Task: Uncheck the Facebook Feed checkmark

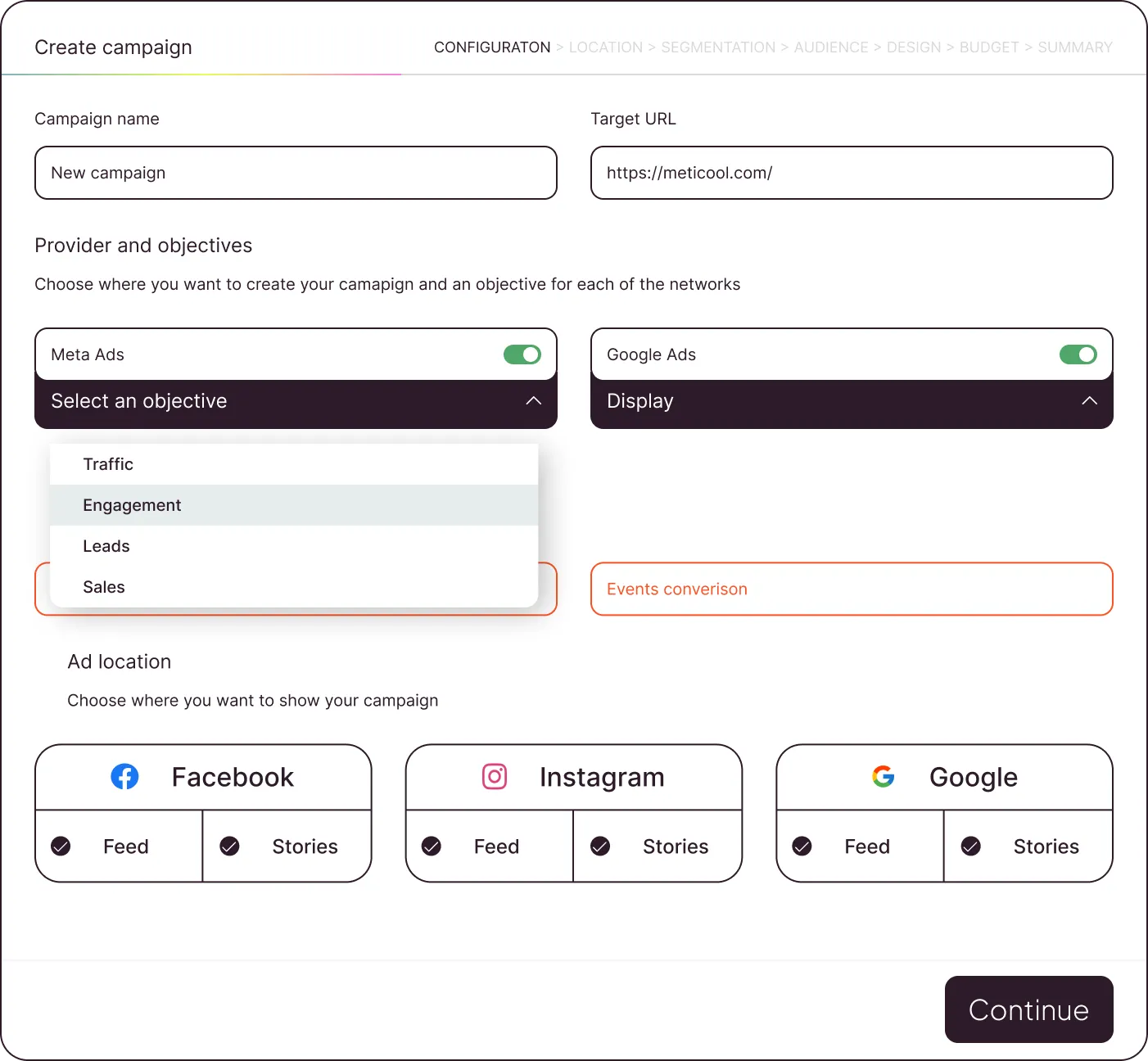Action: (61, 847)
